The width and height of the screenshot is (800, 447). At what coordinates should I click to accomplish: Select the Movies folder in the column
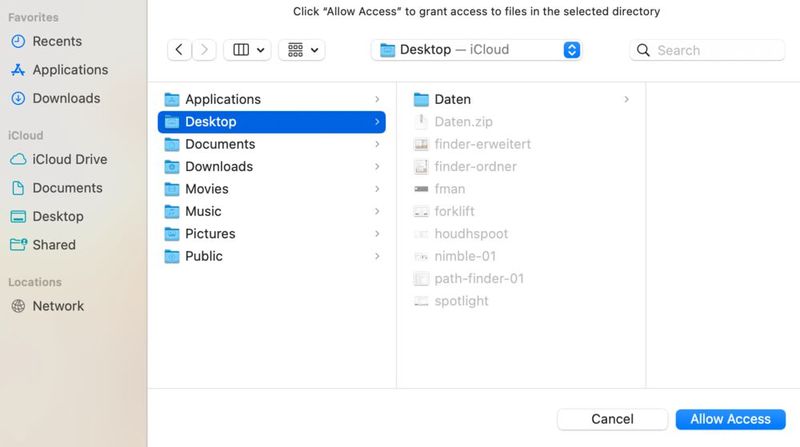[207, 189]
